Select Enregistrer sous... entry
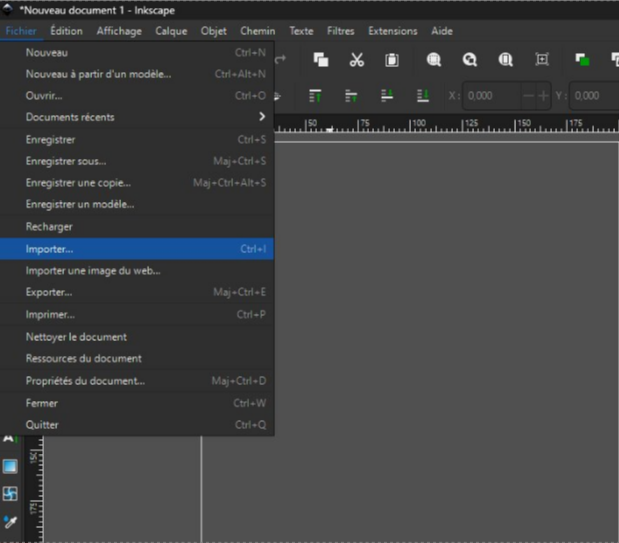The width and height of the screenshot is (619, 543). (137, 161)
